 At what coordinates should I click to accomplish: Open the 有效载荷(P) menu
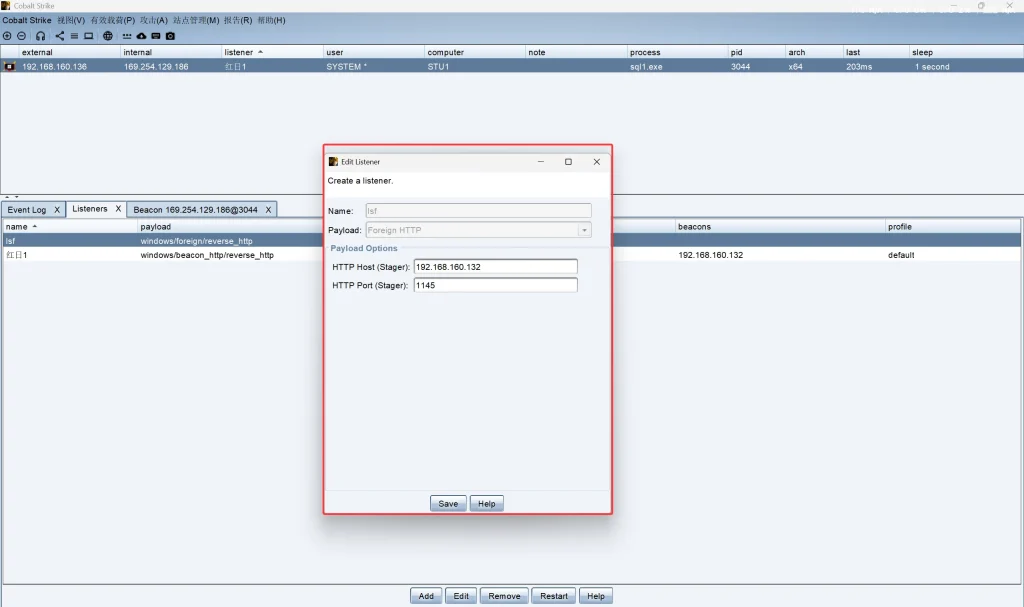pyautogui.click(x=112, y=20)
